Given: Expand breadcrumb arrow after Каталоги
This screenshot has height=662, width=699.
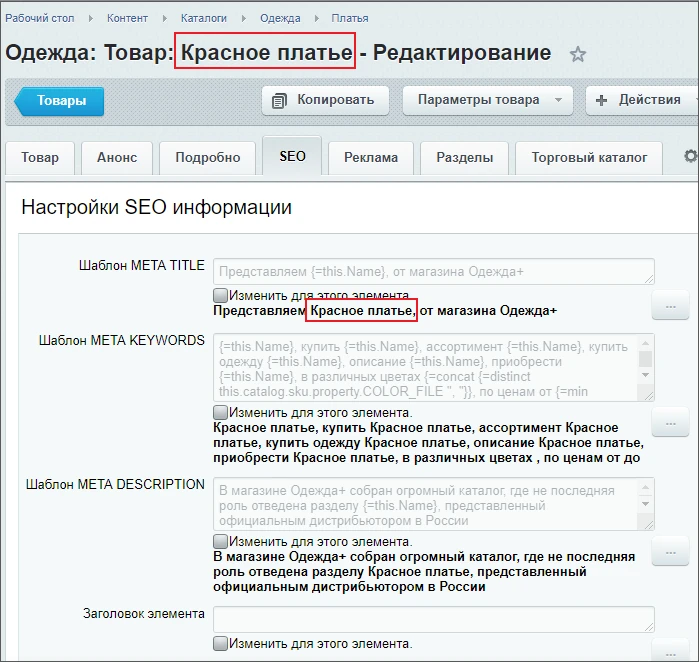Looking at the screenshot, I should pos(243,19).
